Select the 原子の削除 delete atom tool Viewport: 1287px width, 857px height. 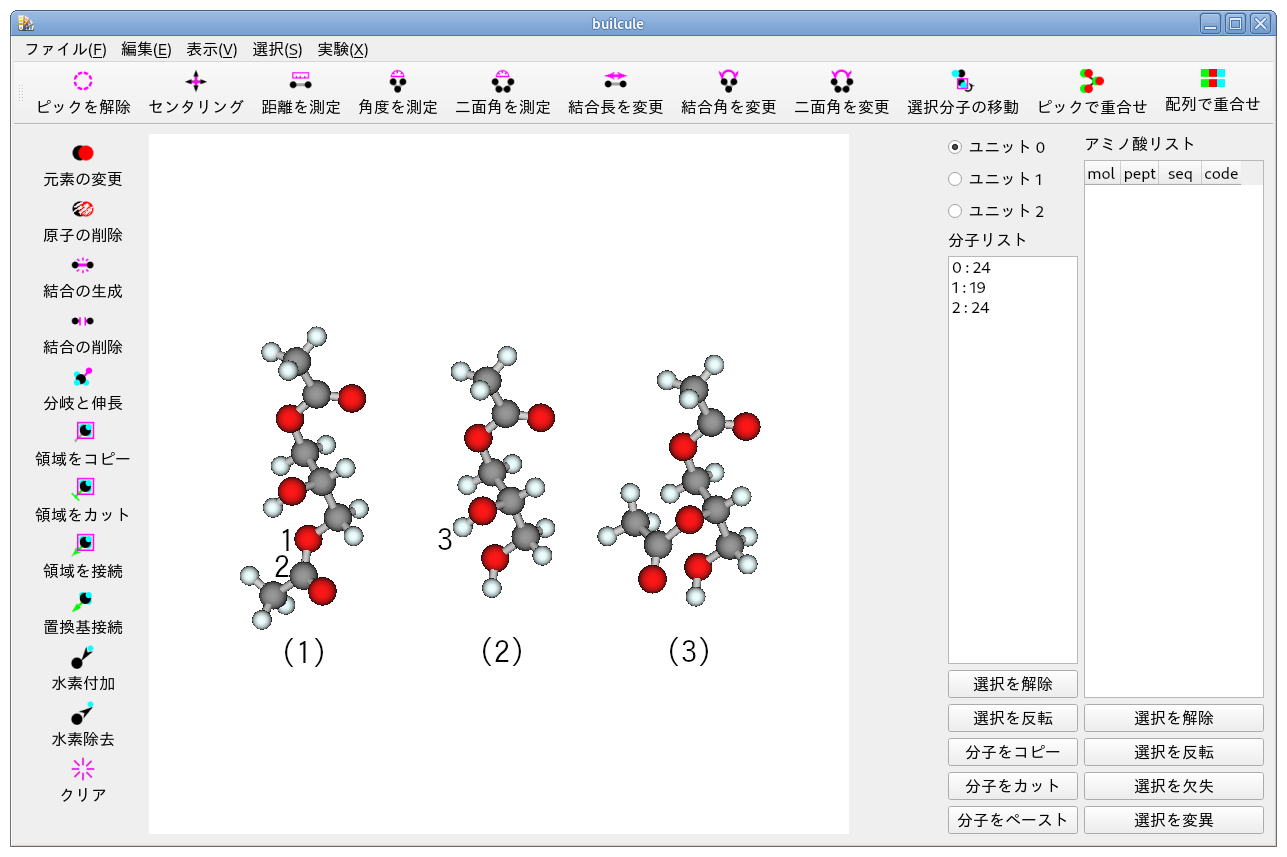[83, 209]
